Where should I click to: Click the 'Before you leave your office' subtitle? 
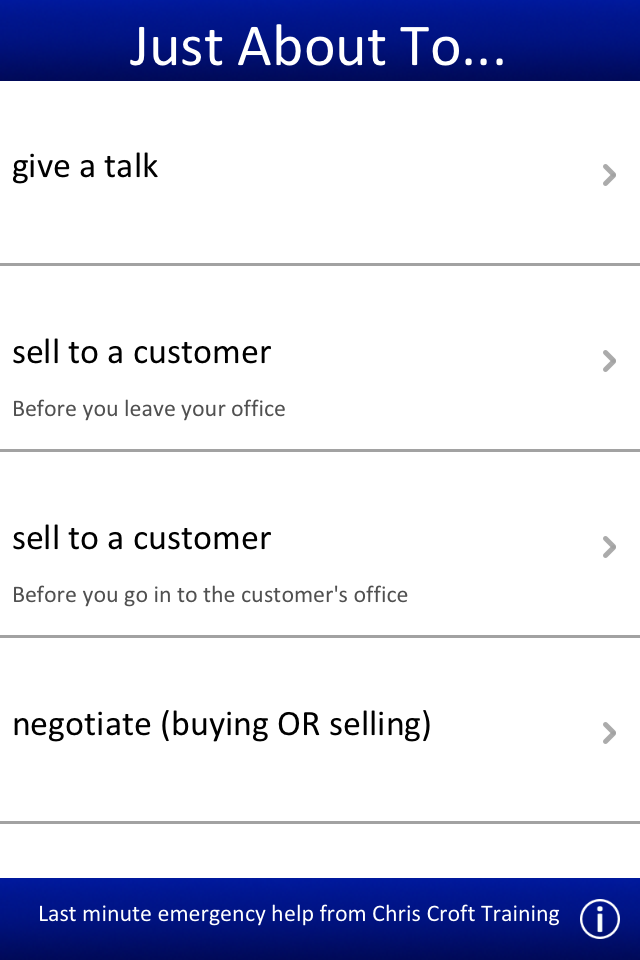tap(148, 409)
